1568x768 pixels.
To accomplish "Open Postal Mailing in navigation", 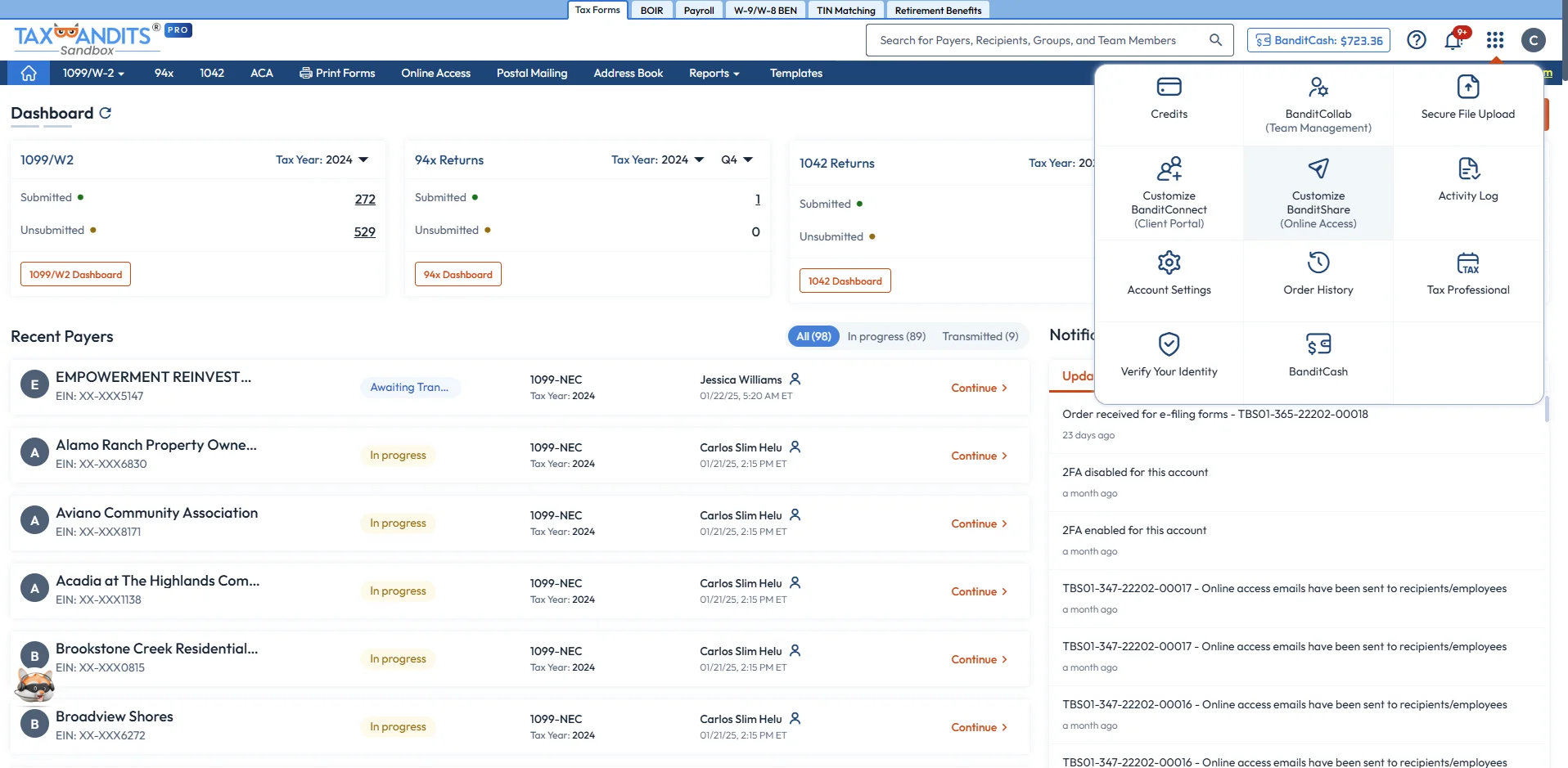I will [x=531, y=73].
